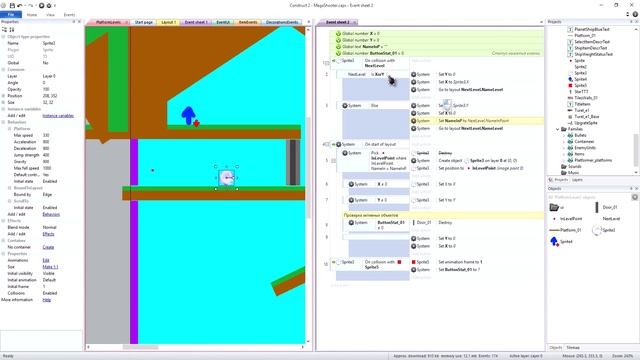Click the System gear icon for Else condition
Image resolution: width=640 pixels, height=360 pixels.
[x=345, y=105]
